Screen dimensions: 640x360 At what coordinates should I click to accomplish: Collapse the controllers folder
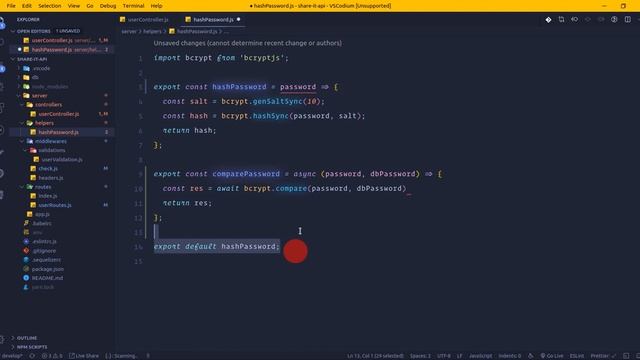point(48,104)
